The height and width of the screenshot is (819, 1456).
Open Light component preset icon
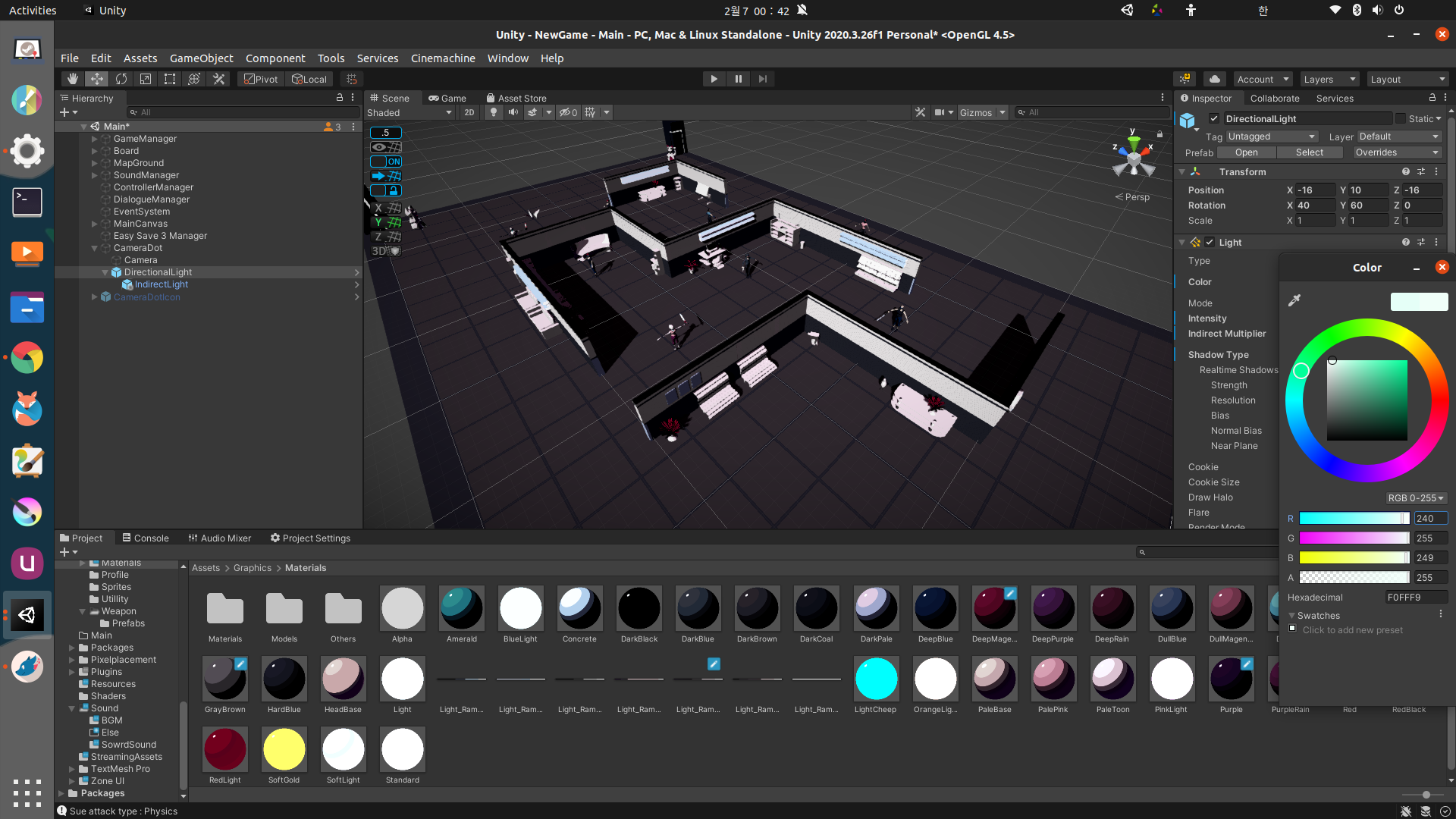point(1421,243)
